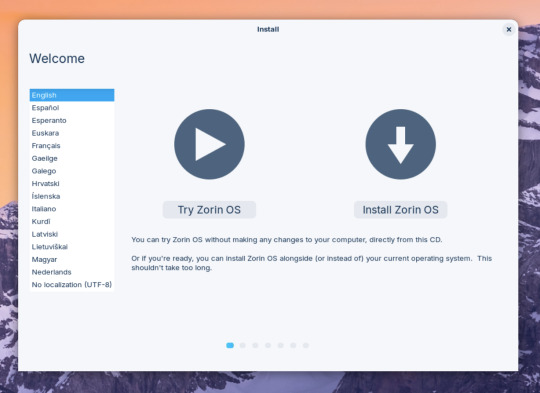Choose Íslenska from the list
This screenshot has height=393, width=540.
coord(72,196)
